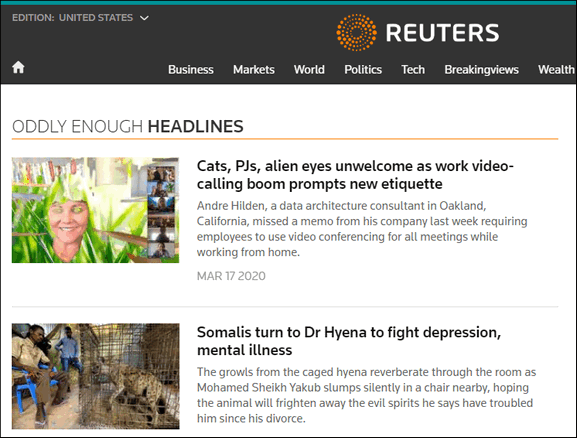The image size is (577, 438).
Task: Go to the Markets menu item
Action: click(254, 70)
